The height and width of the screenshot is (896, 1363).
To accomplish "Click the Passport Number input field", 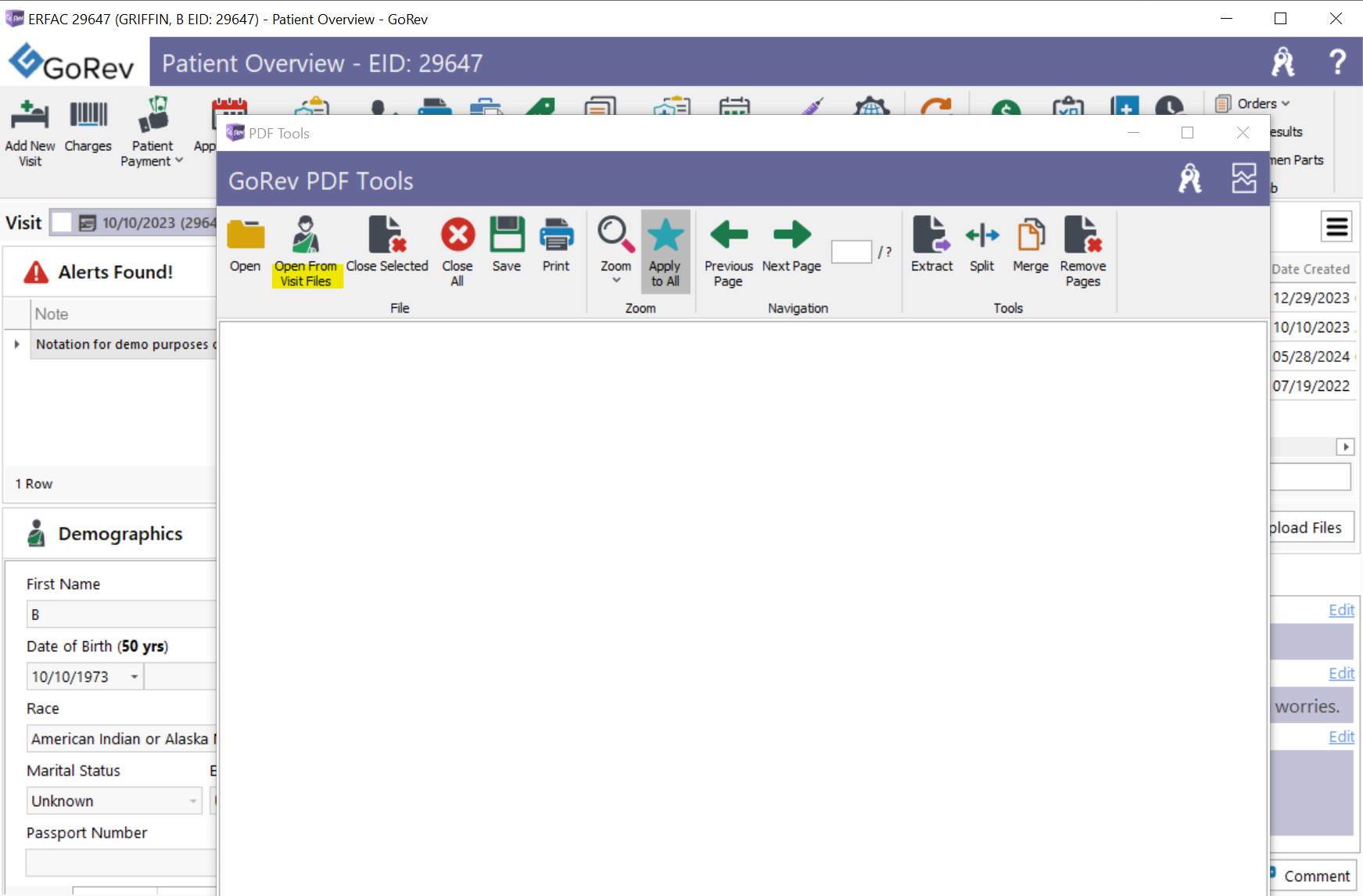I will (x=121, y=862).
